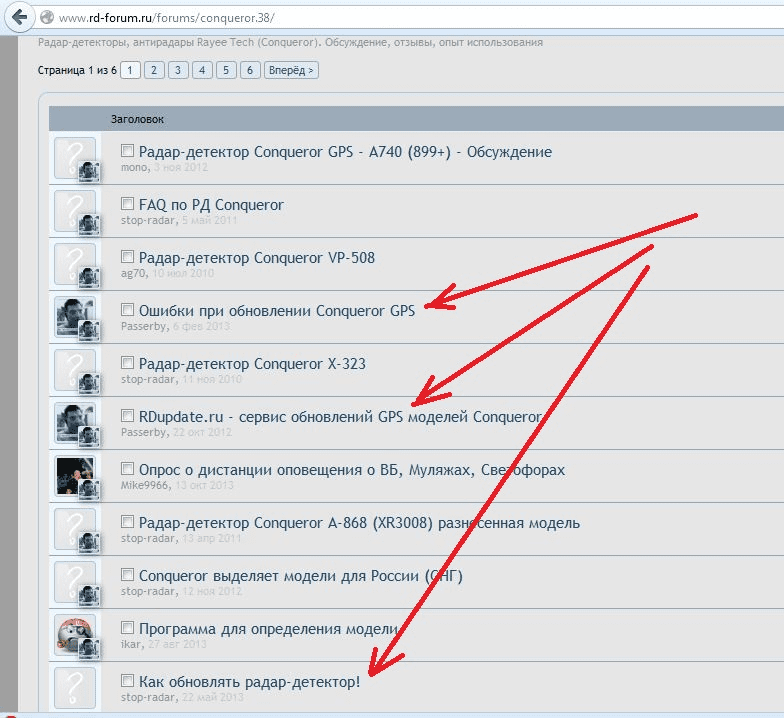Open Программа для определения модели thread
Screen dimensions: 784x718
tap(268, 628)
